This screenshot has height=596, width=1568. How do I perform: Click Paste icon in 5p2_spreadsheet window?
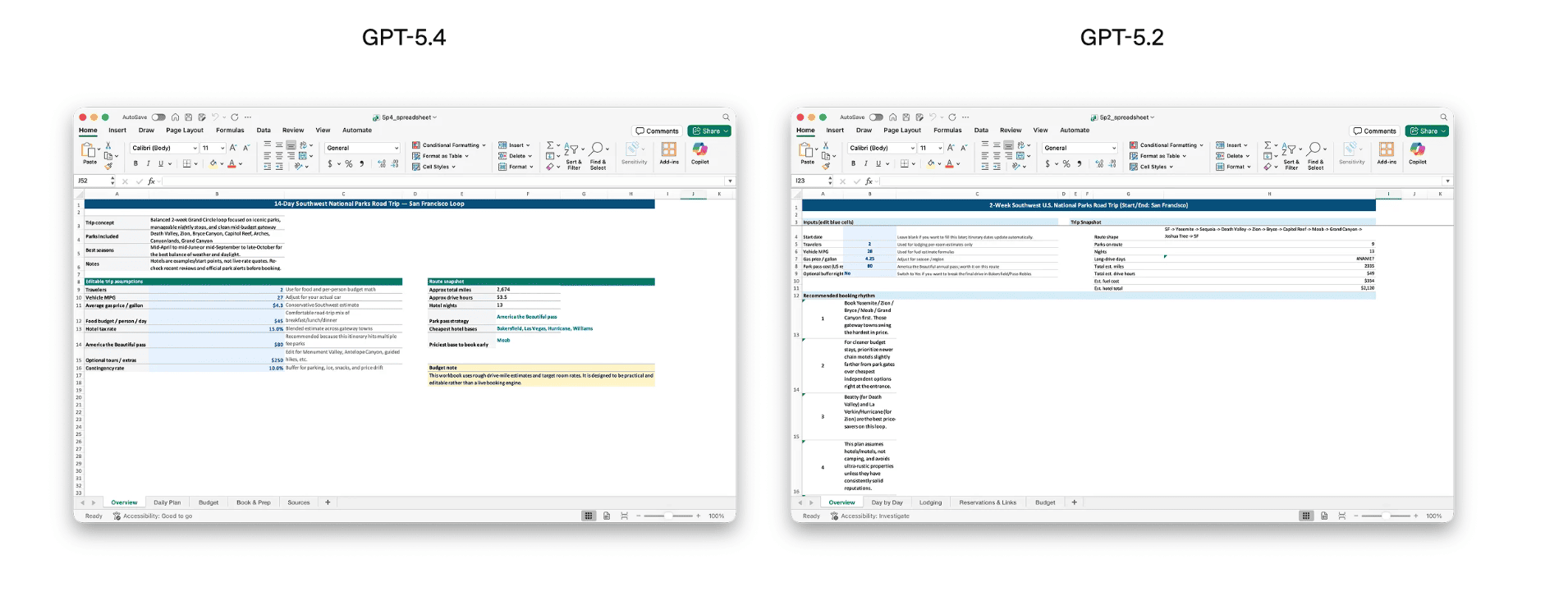[806, 151]
